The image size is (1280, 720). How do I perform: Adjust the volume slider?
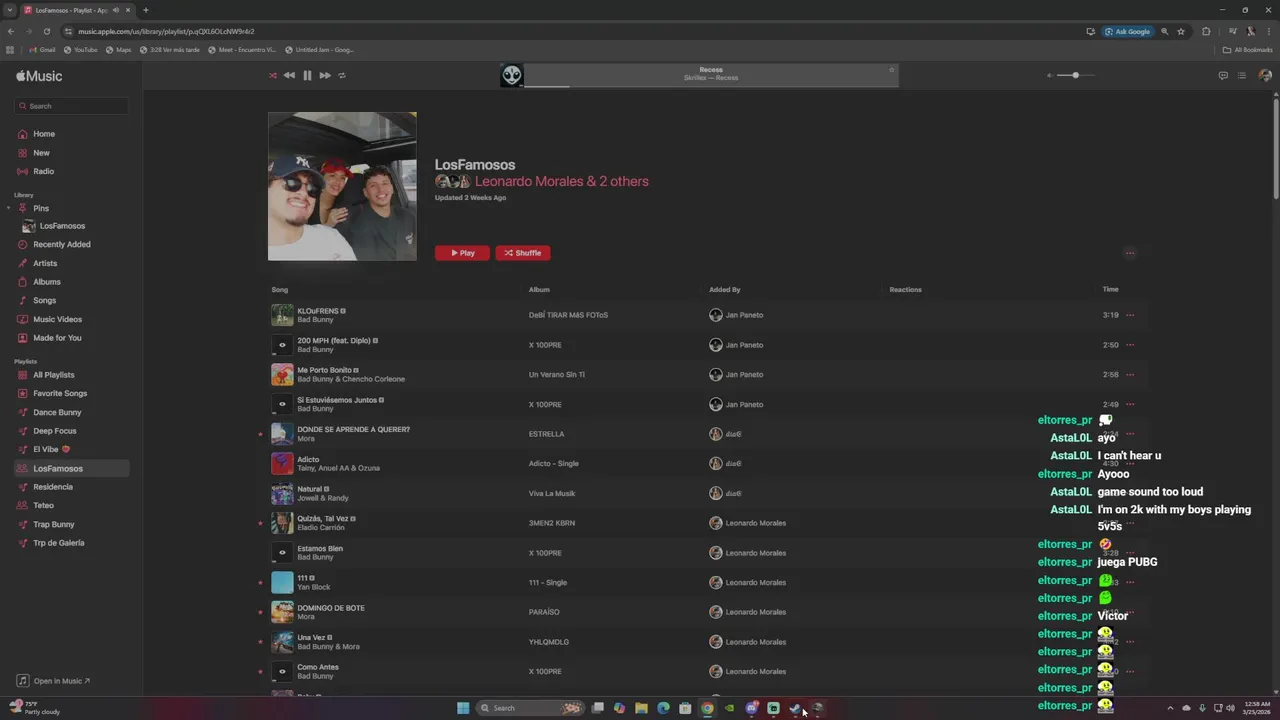click(x=1075, y=75)
